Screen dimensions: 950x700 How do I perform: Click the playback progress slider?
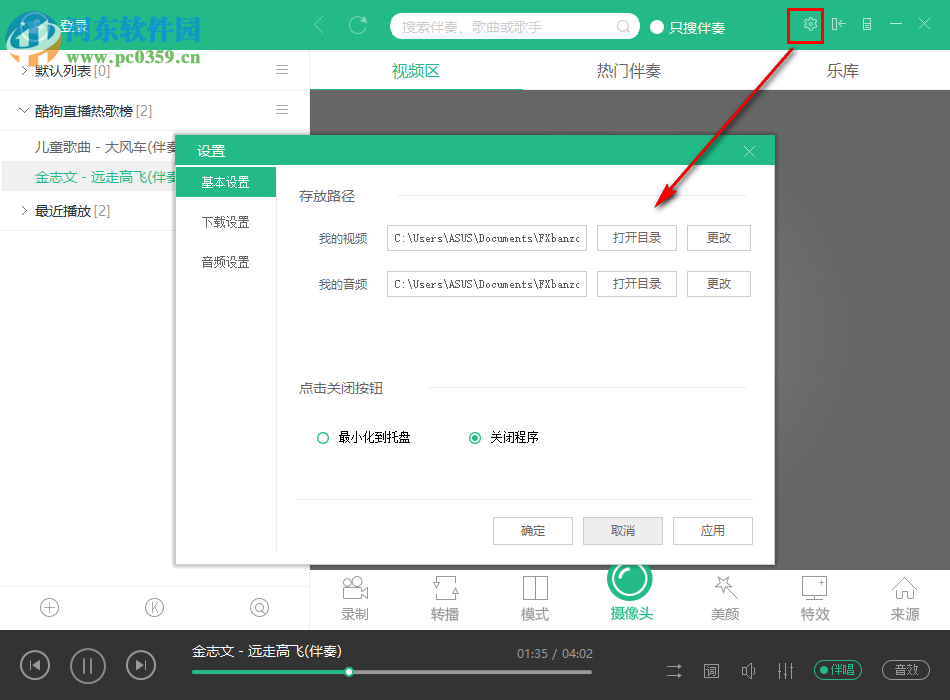[x=348, y=672]
